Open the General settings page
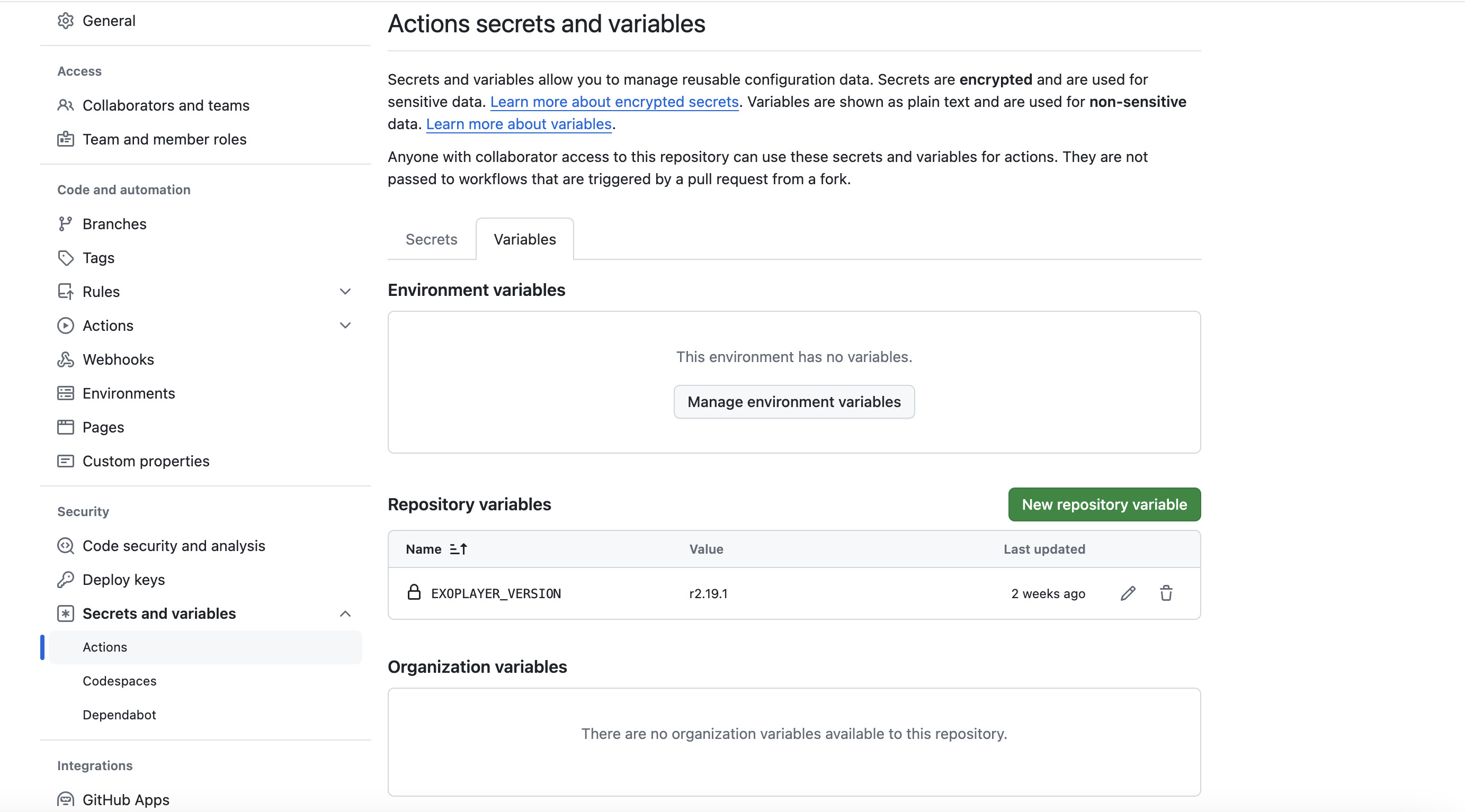This screenshot has height=812, width=1465. (x=109, y=21)
